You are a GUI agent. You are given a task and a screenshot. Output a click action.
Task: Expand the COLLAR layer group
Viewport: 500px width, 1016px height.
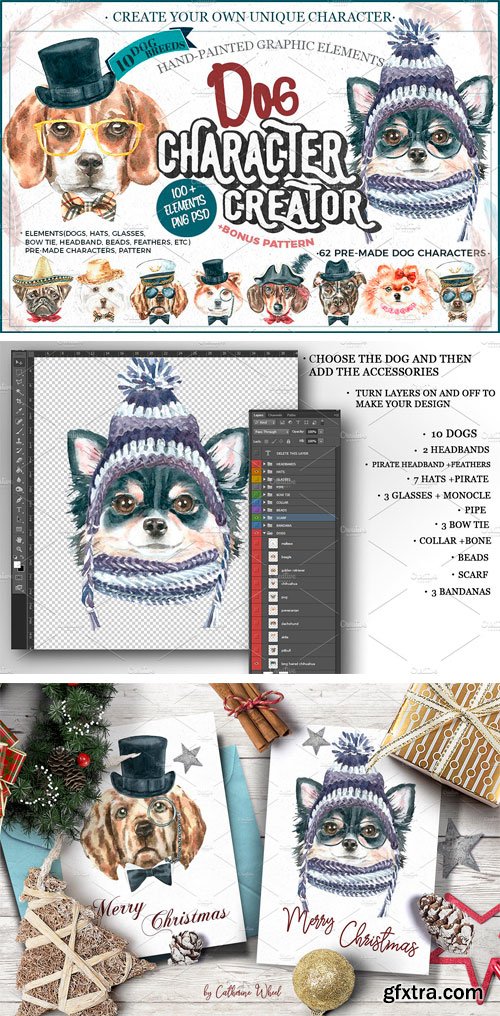click(264, 502)
